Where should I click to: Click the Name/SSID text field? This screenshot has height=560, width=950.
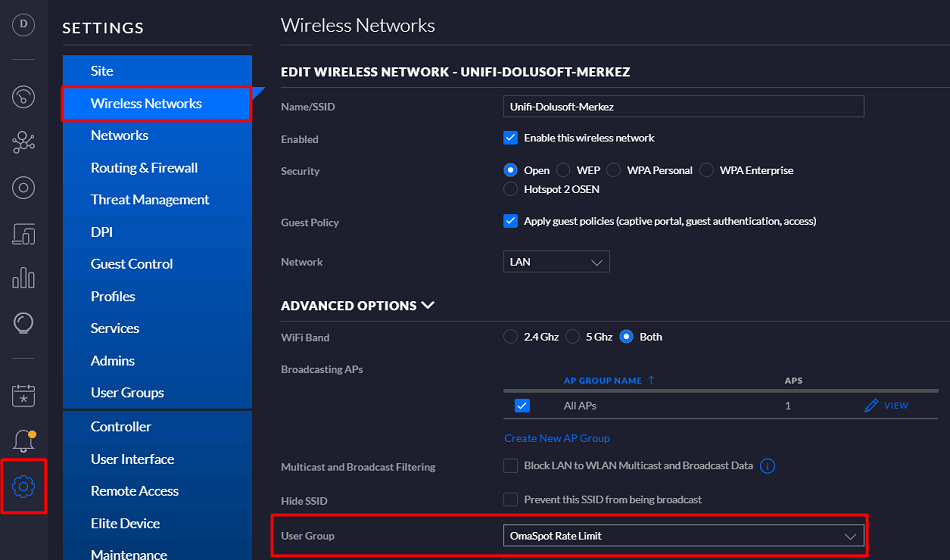tap(683, 107)
